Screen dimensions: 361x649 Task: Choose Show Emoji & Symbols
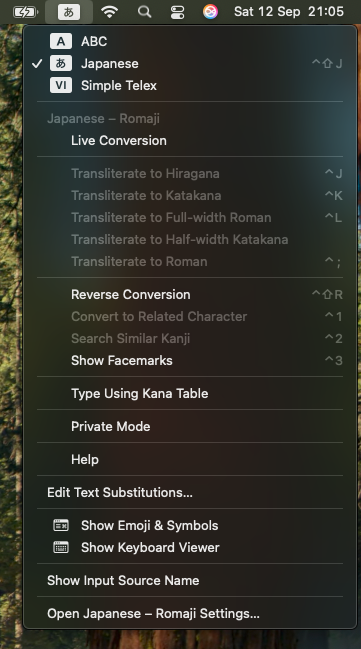[x=190, y=525]
